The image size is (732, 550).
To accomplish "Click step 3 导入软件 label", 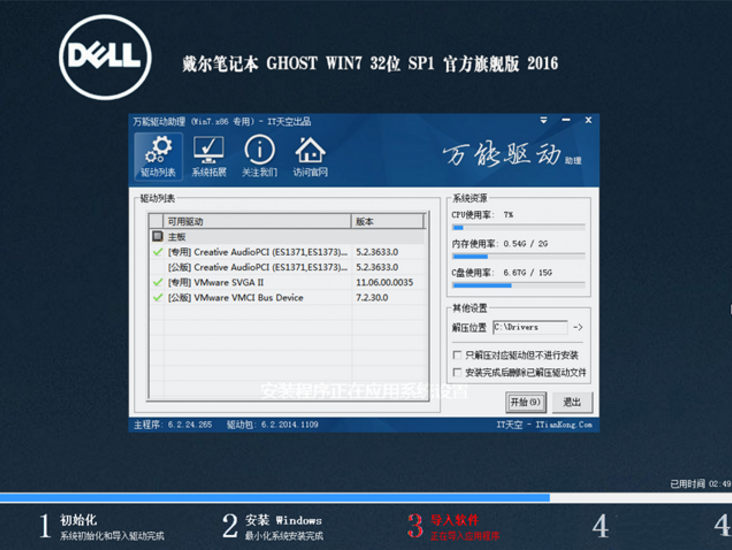I will (x=454, y=520).
